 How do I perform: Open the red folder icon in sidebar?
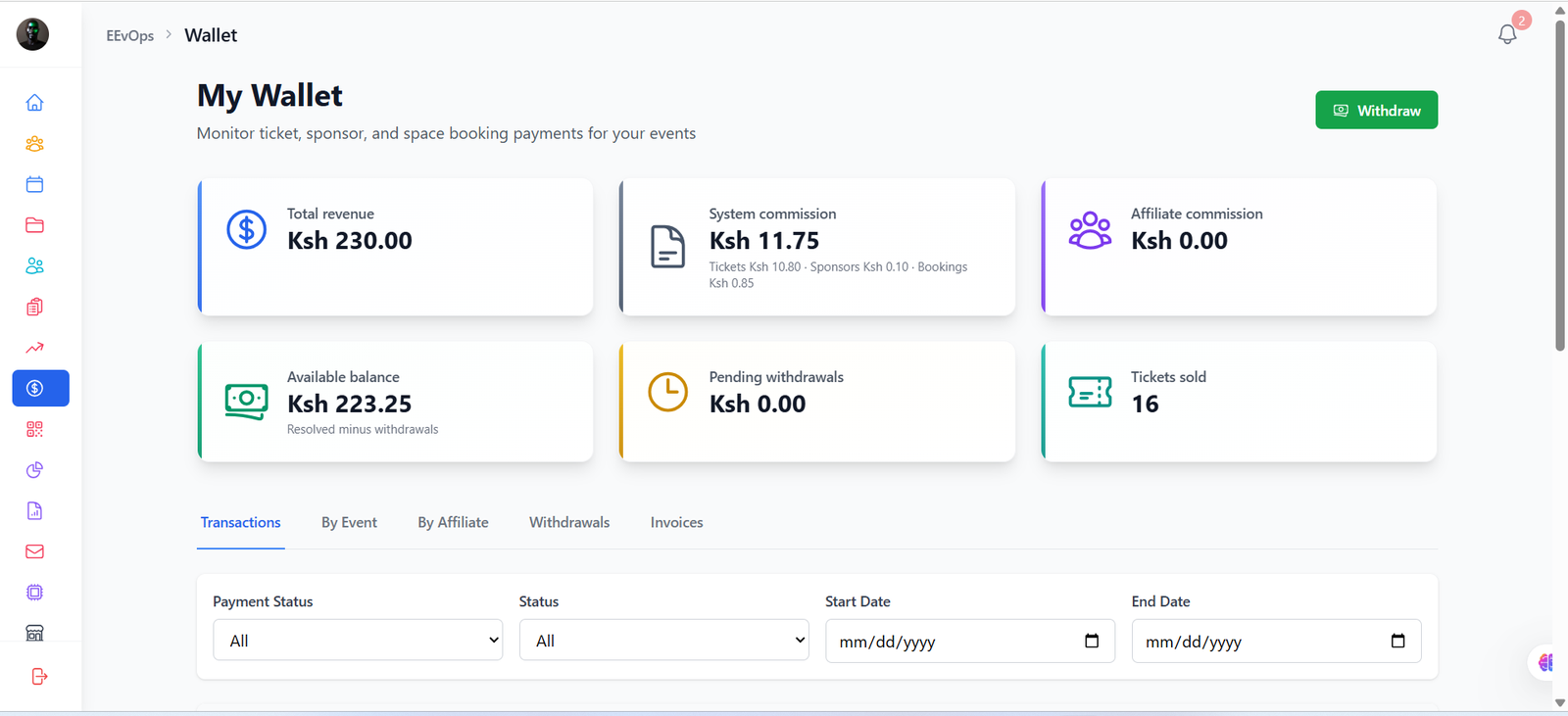pyautogui.click(x=34, y=225)
